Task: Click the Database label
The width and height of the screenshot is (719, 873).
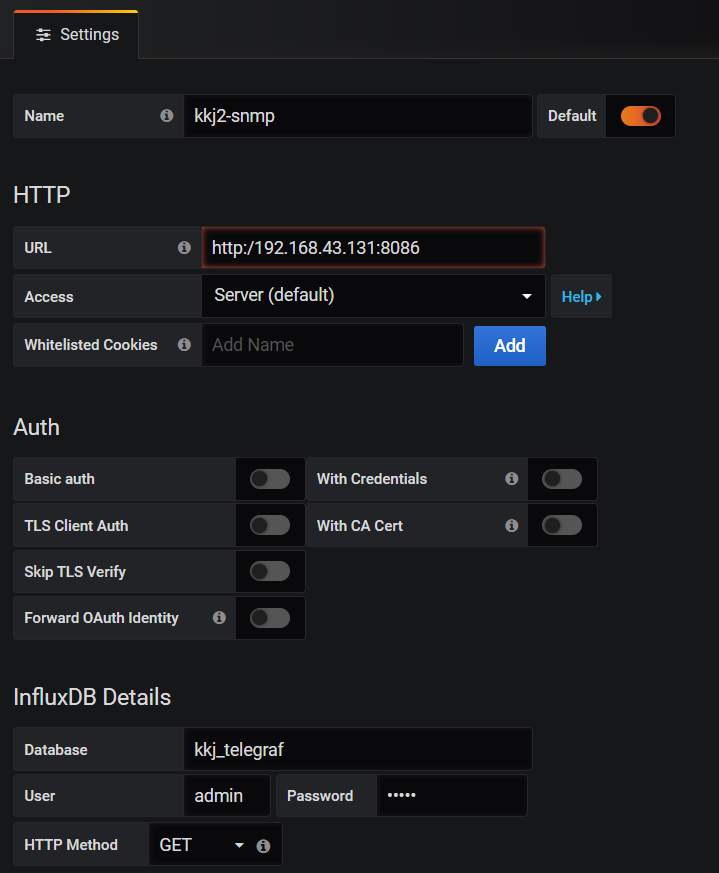Action: click(56, 750)
